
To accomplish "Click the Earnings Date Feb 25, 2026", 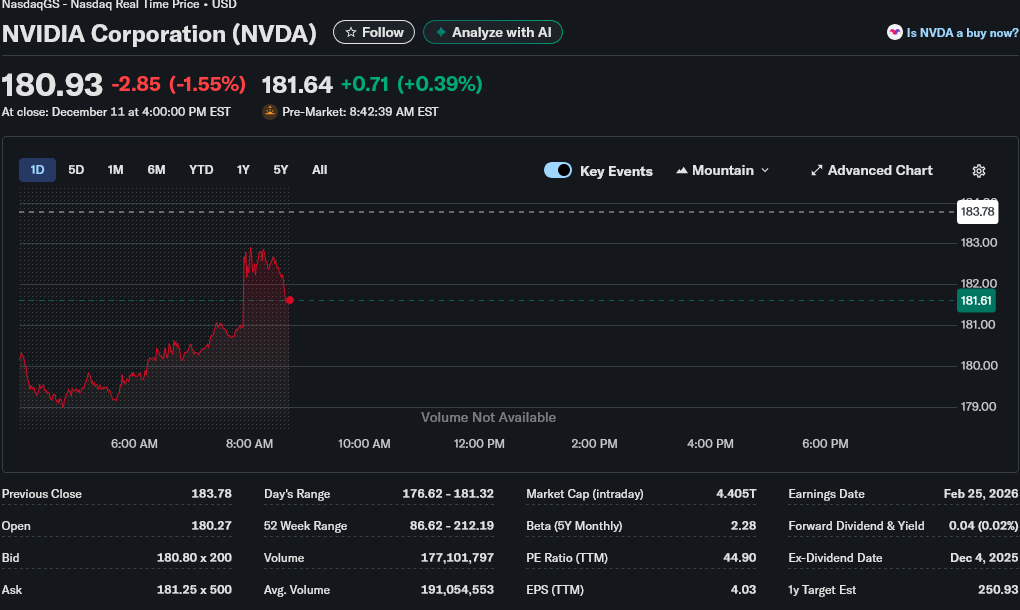I will click(980, 494).
